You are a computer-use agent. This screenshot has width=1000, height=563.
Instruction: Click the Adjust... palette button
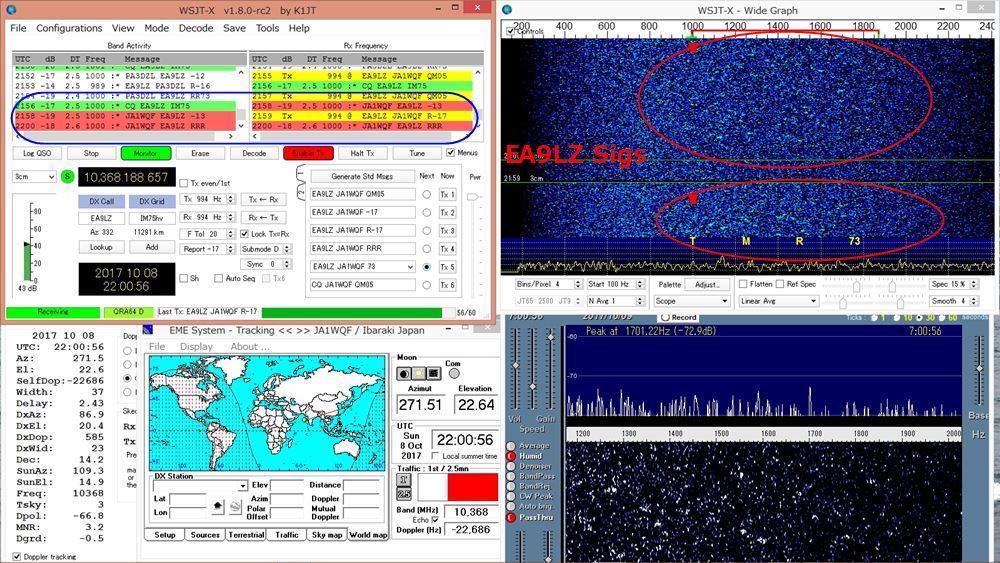tap(707, 284)
